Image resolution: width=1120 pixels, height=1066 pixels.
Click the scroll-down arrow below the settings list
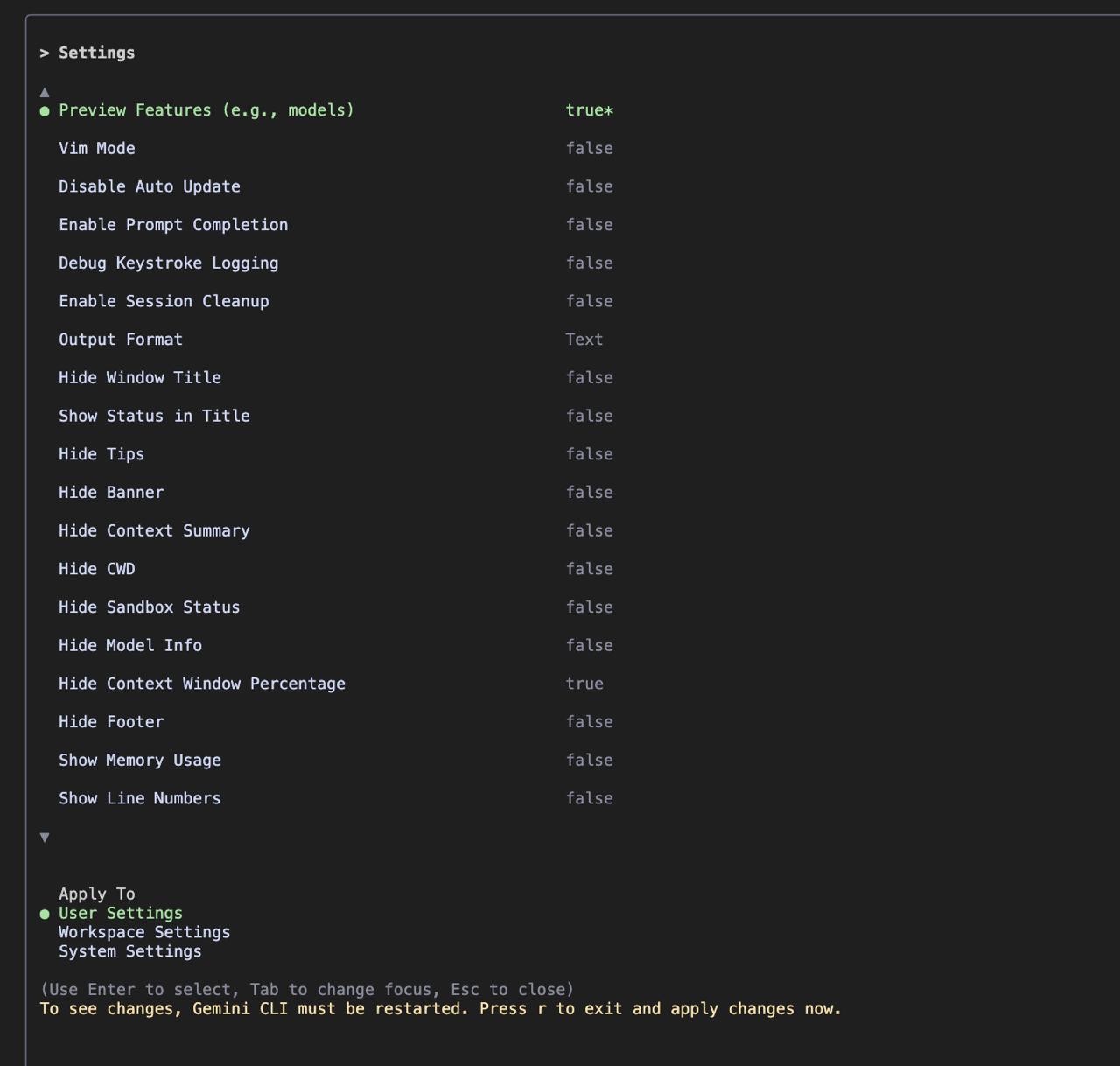(x=45, y=838)
